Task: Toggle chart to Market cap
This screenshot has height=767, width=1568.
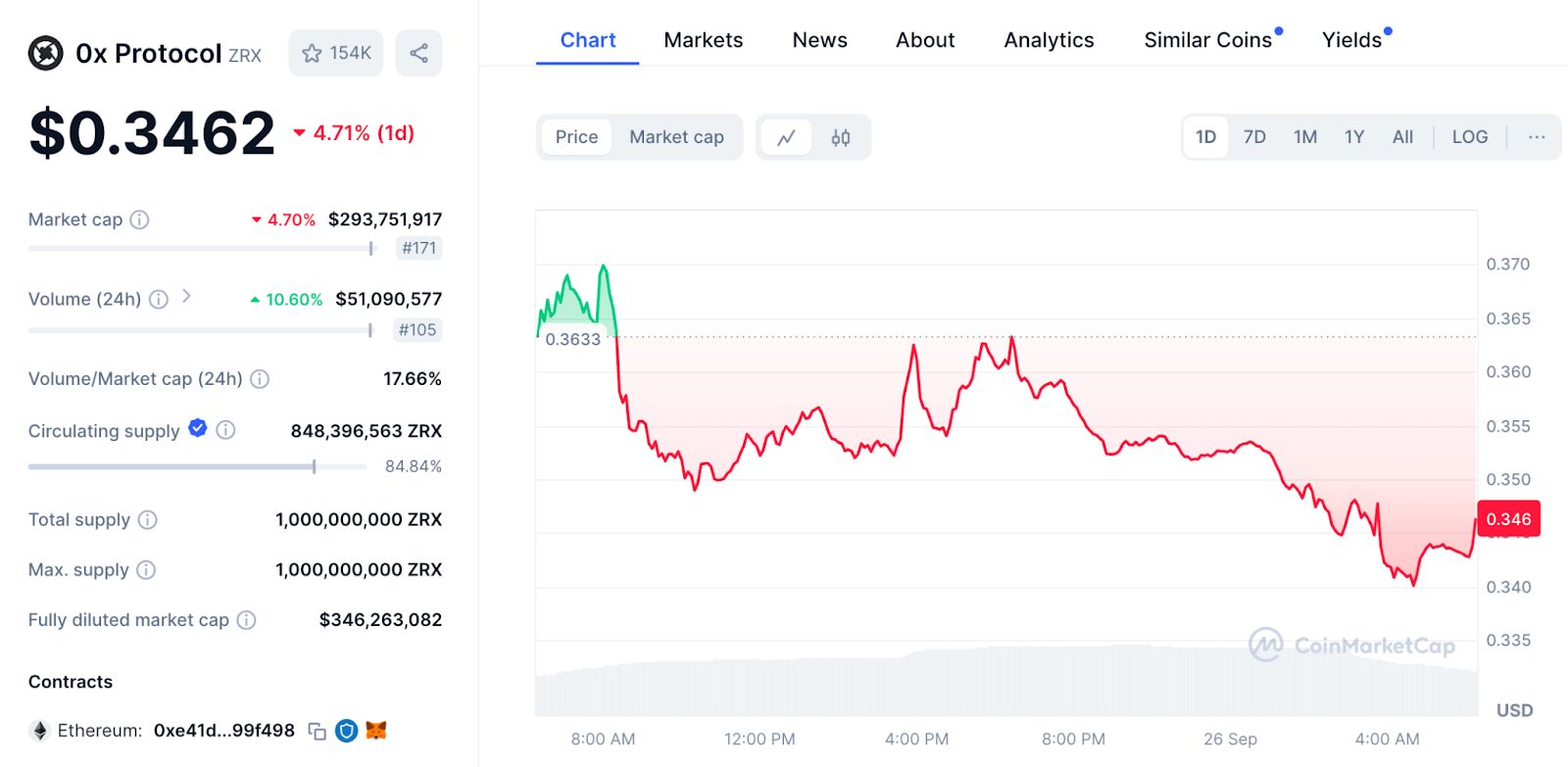Action: coord(676,138)
